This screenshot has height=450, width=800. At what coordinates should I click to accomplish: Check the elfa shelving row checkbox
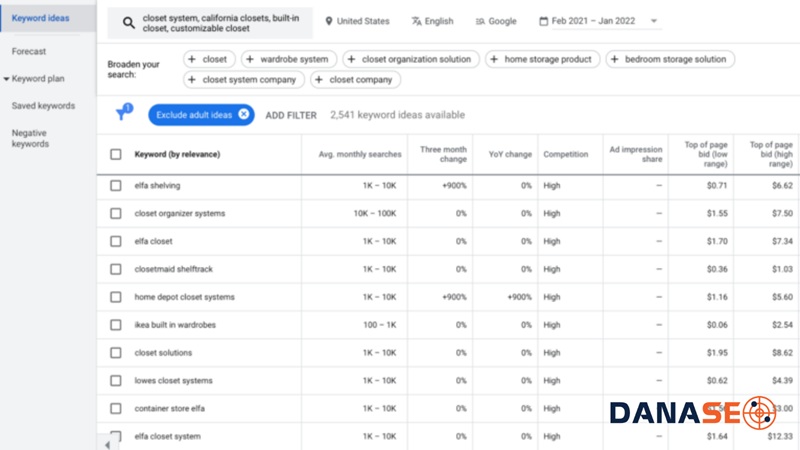point(116,185)
